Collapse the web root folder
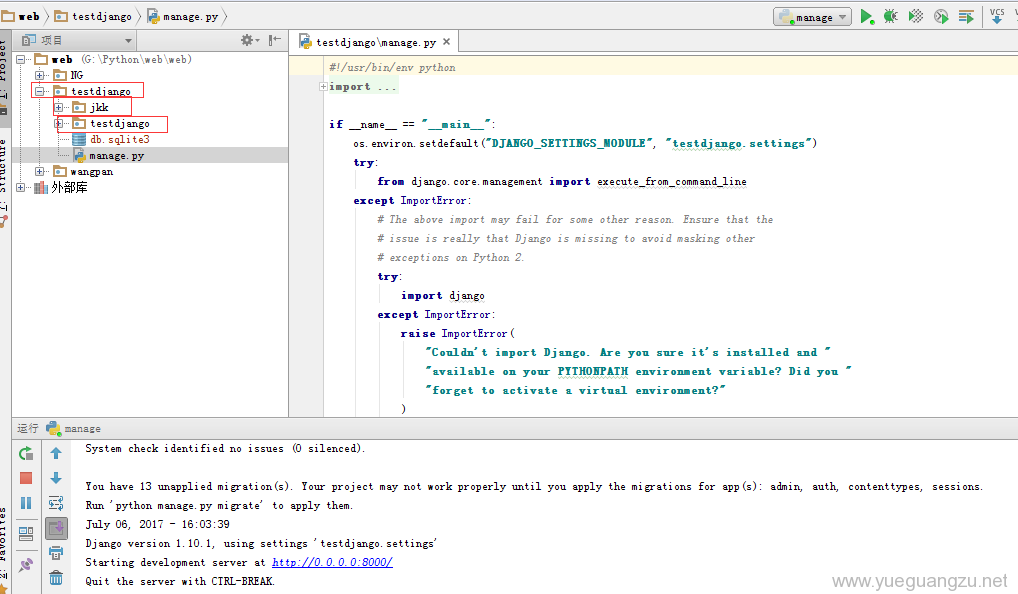The image size is (1018, 594). (21, 59)
